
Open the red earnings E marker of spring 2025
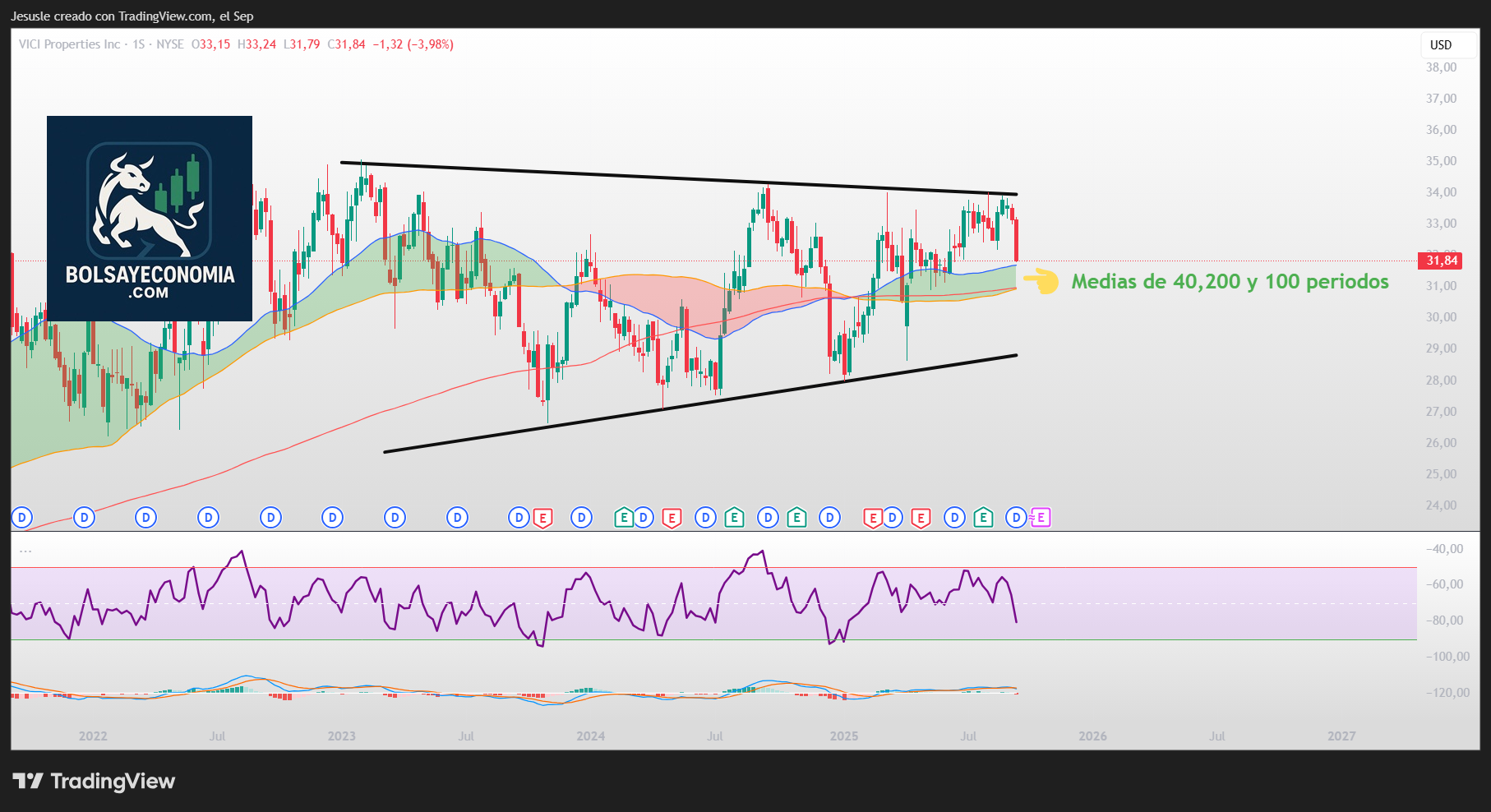[x=921, y=518]
